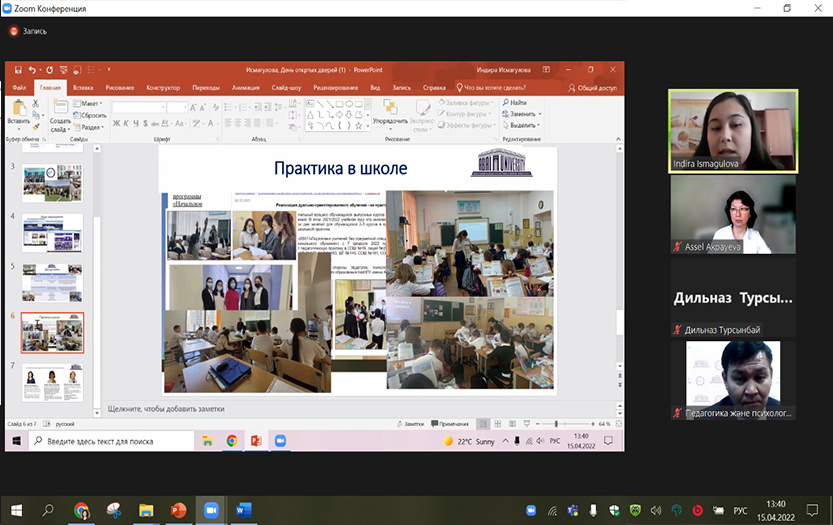
Task: Select slide 4 thumbnail in slide panel
Action: pos(52,232)
